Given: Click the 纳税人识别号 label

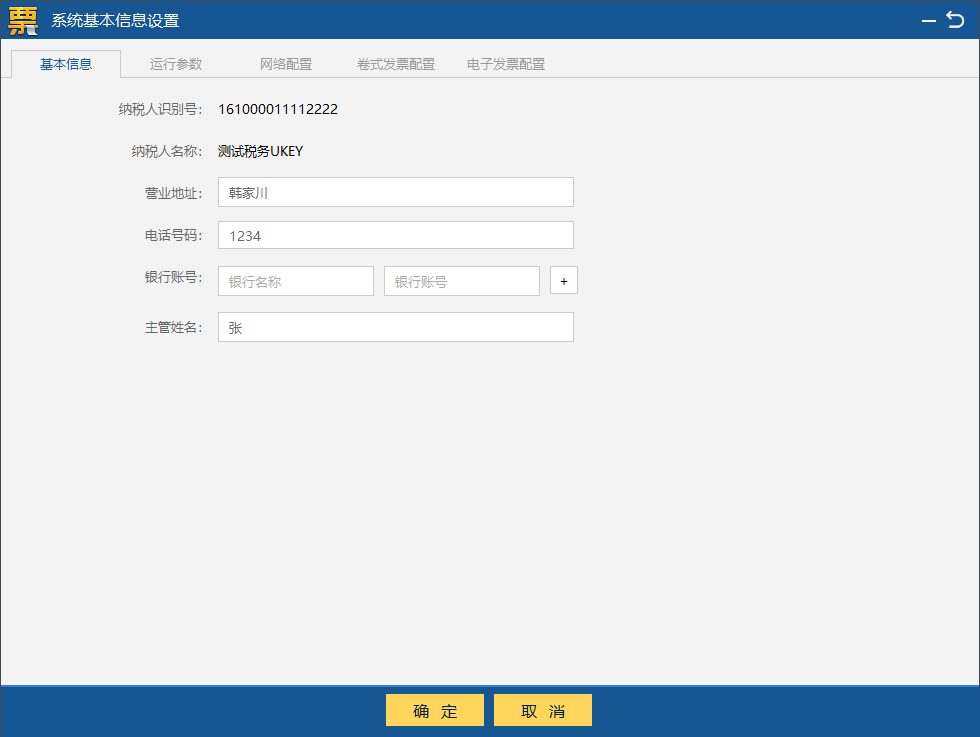Looking at the screenshot, I should pos(160,109).
